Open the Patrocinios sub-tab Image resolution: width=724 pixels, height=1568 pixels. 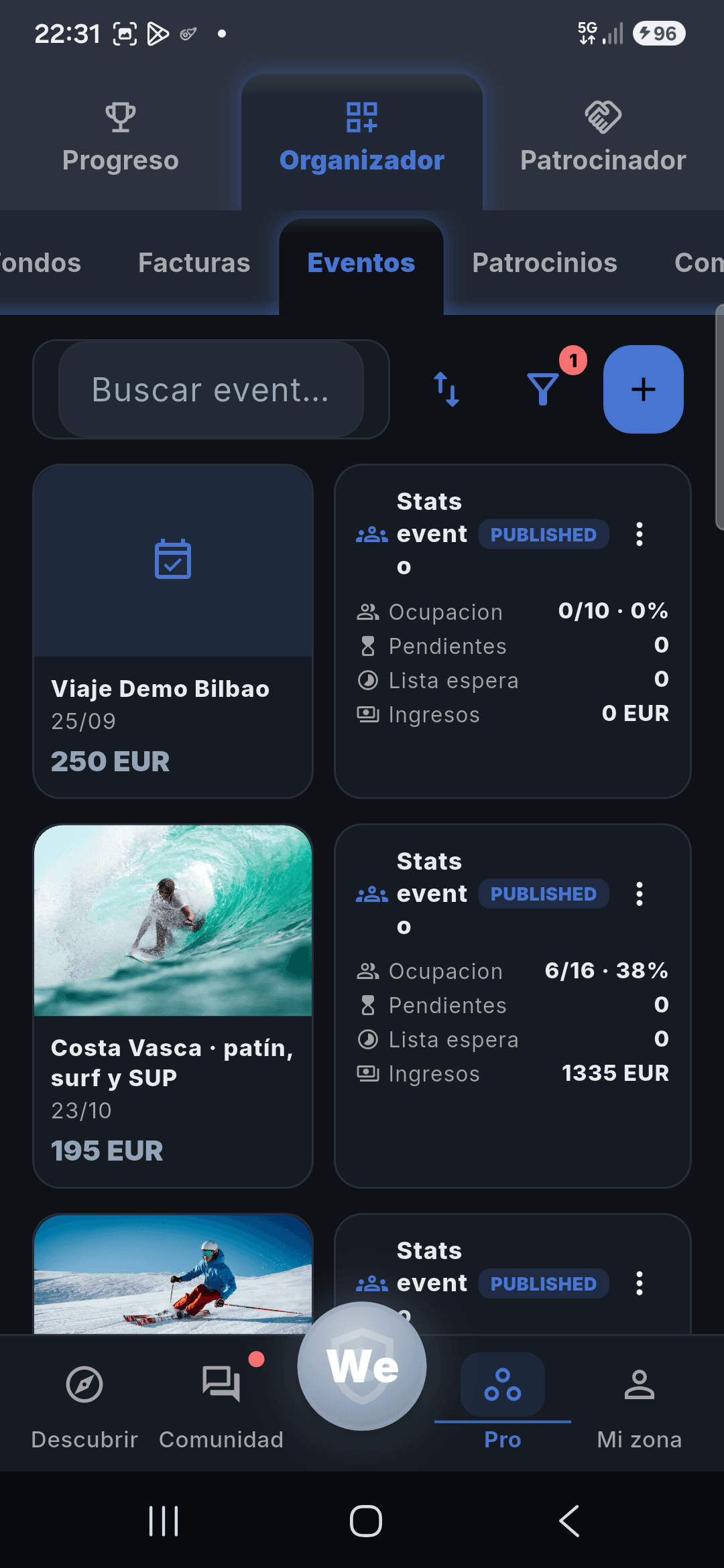click(544, 263)
